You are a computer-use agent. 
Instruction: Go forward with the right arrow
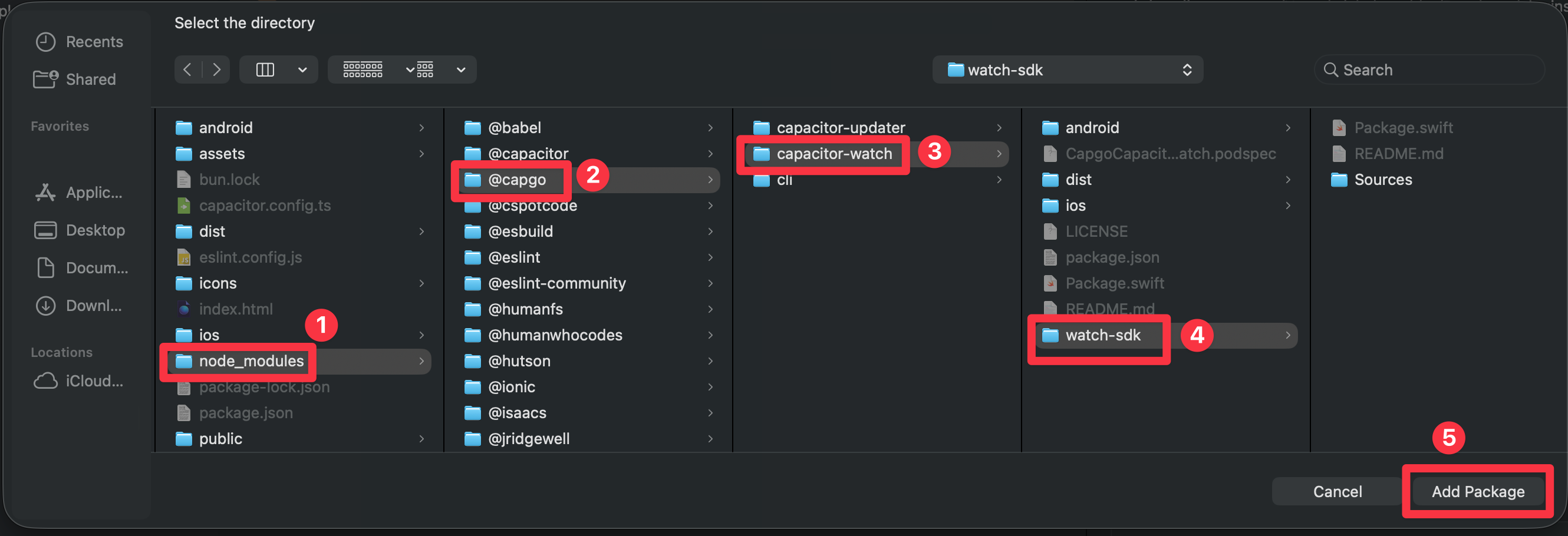(217, 70)
